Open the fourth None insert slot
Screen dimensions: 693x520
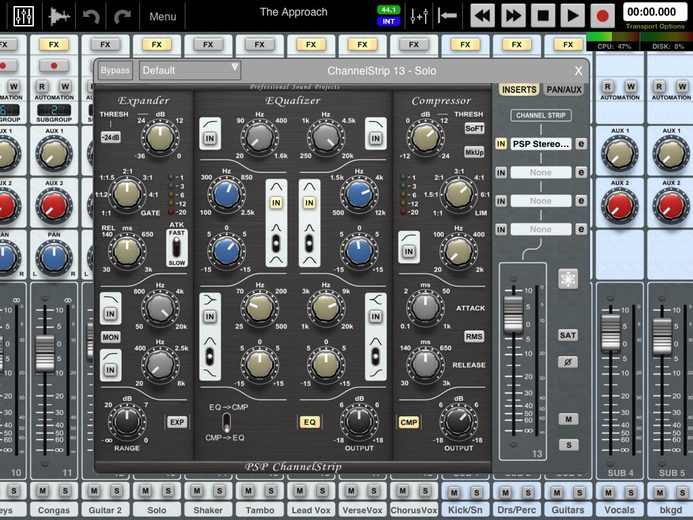(x=541, y=229)
